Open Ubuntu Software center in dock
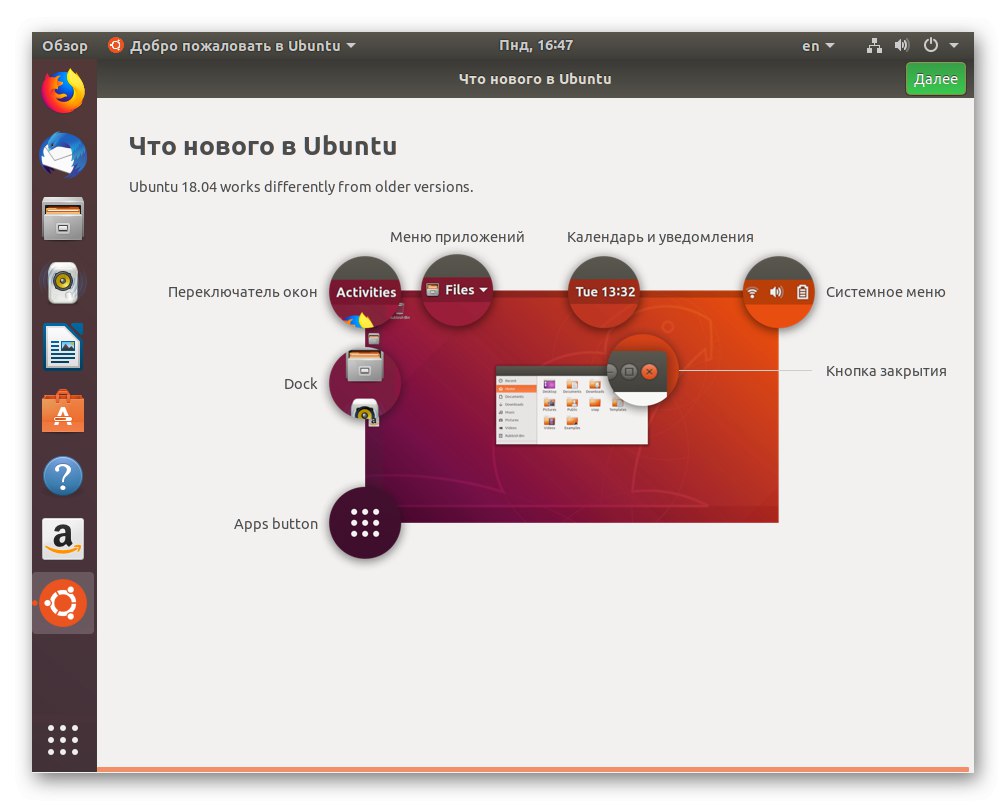This screenshot has height=805, width=1006. pos(63,411)
